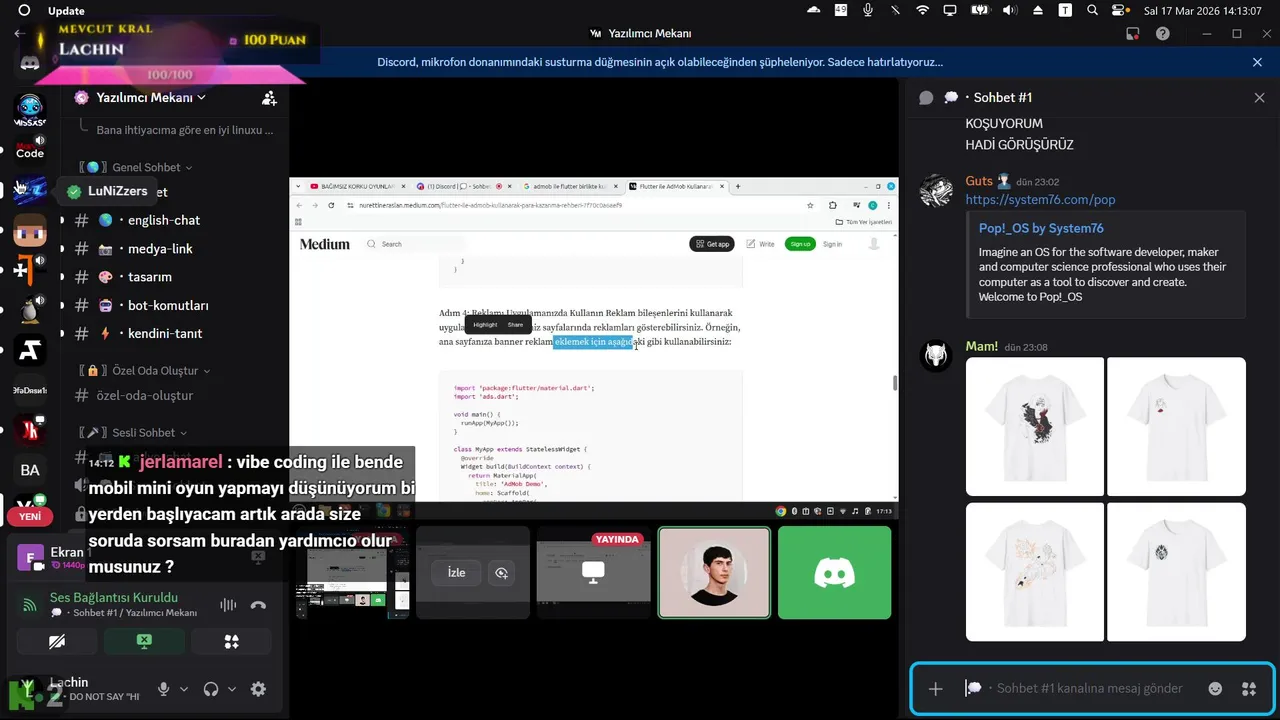Click the date and time clock
Image resolution: width=1280 pixels, height=720 pixels.
click(1203, 10)
